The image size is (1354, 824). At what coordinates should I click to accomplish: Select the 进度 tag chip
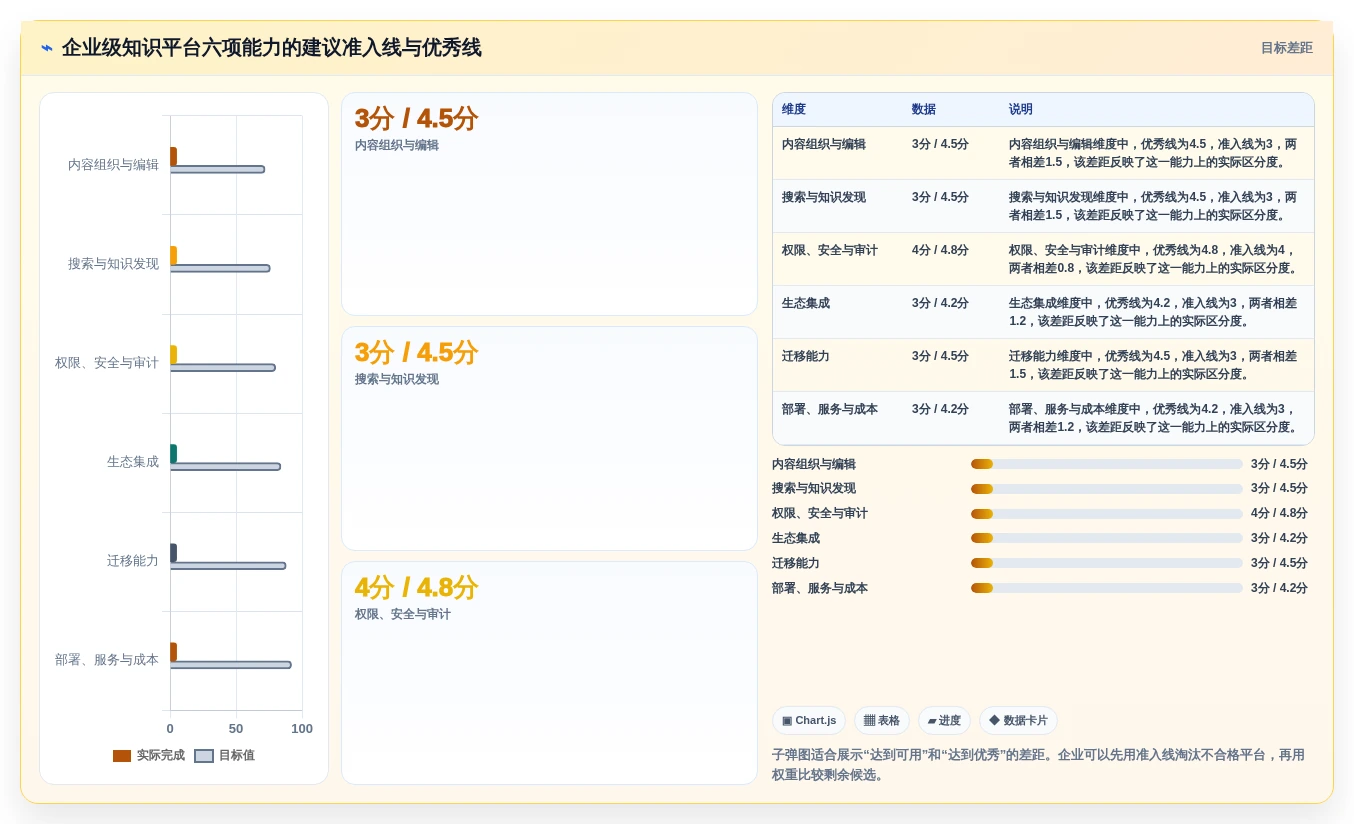tap(944, 721)
